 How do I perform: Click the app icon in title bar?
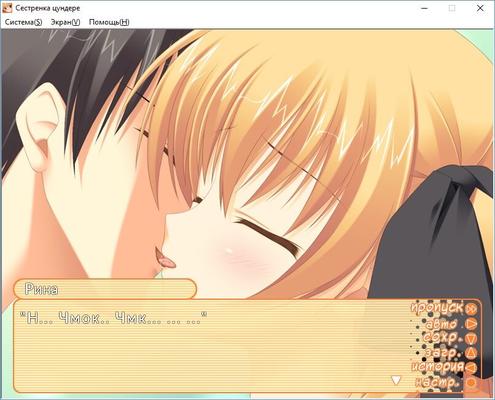tap(7, 8)
